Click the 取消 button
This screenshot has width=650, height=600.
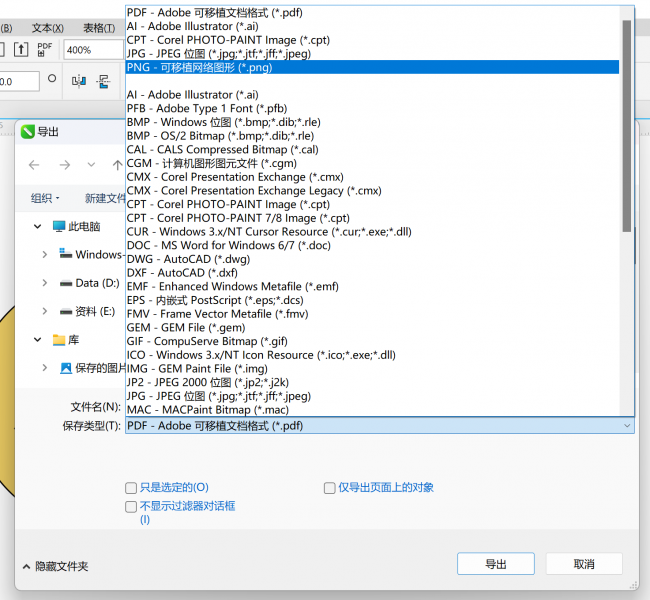click(584, 564)
